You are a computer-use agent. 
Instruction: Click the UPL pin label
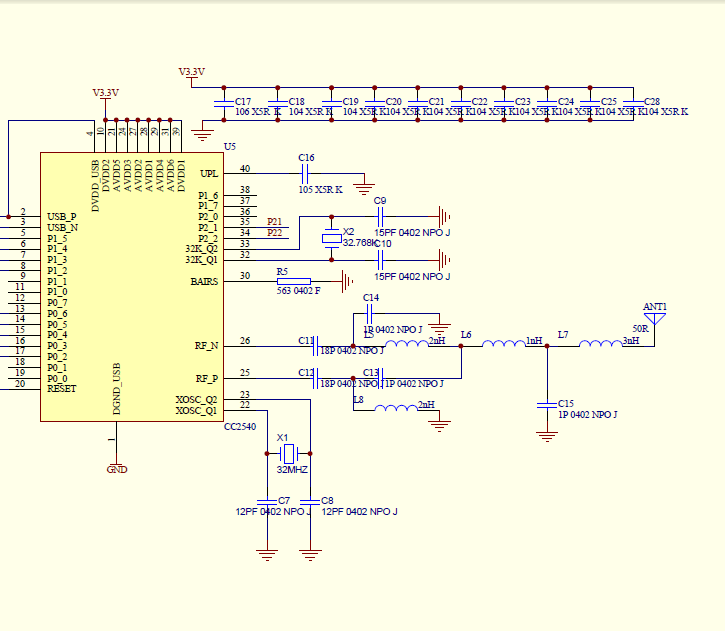click(209, 174)
